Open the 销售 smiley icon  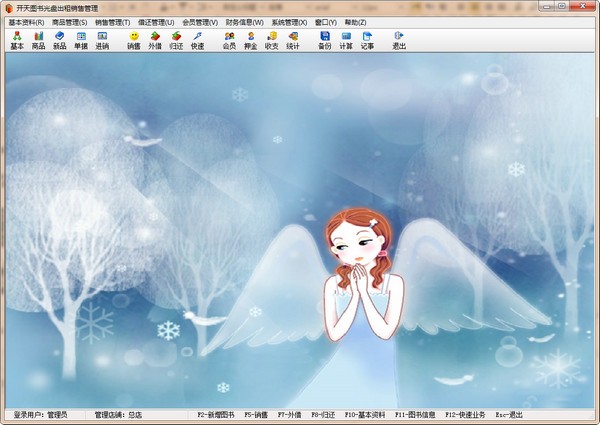[134, 40]
